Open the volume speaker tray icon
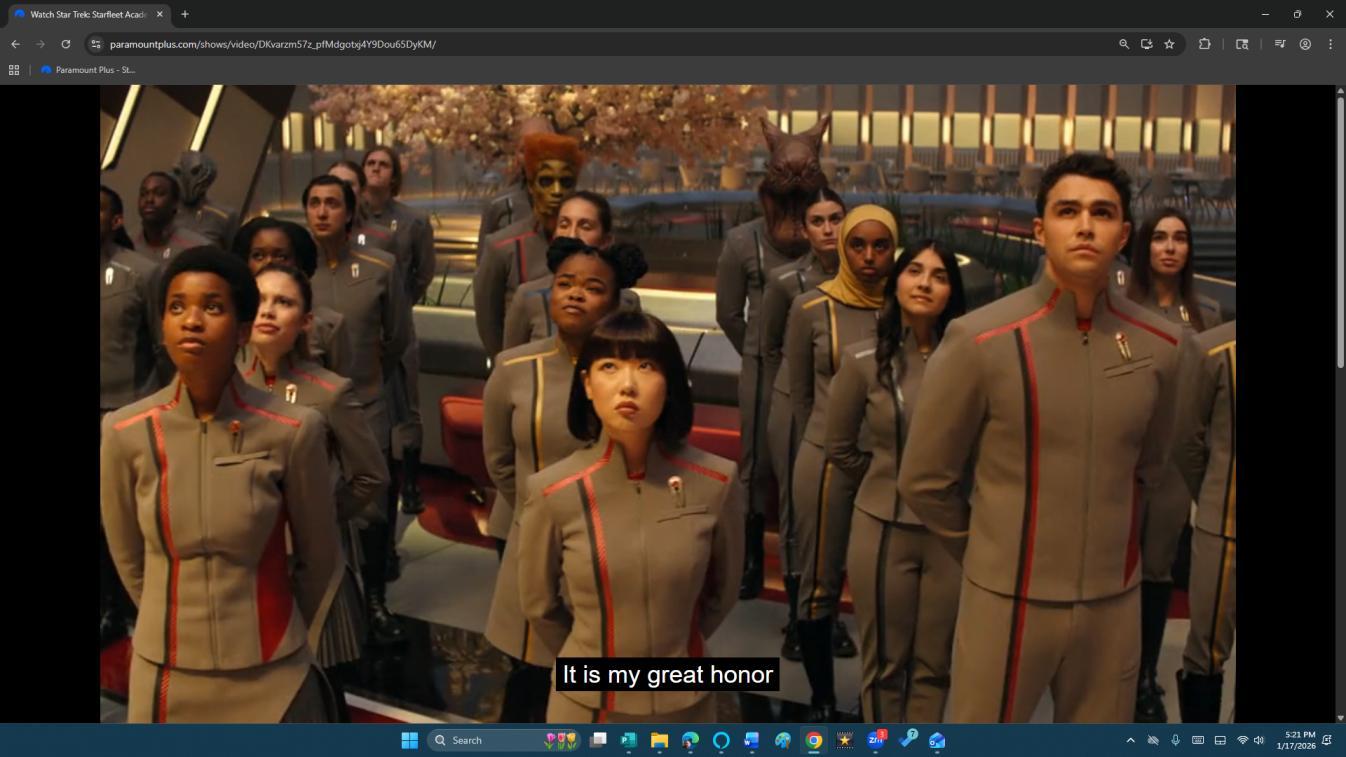 1259,740
